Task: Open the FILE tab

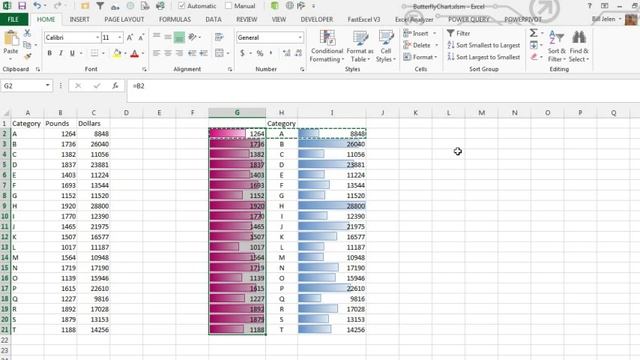Action: click(x=13, y=19)
